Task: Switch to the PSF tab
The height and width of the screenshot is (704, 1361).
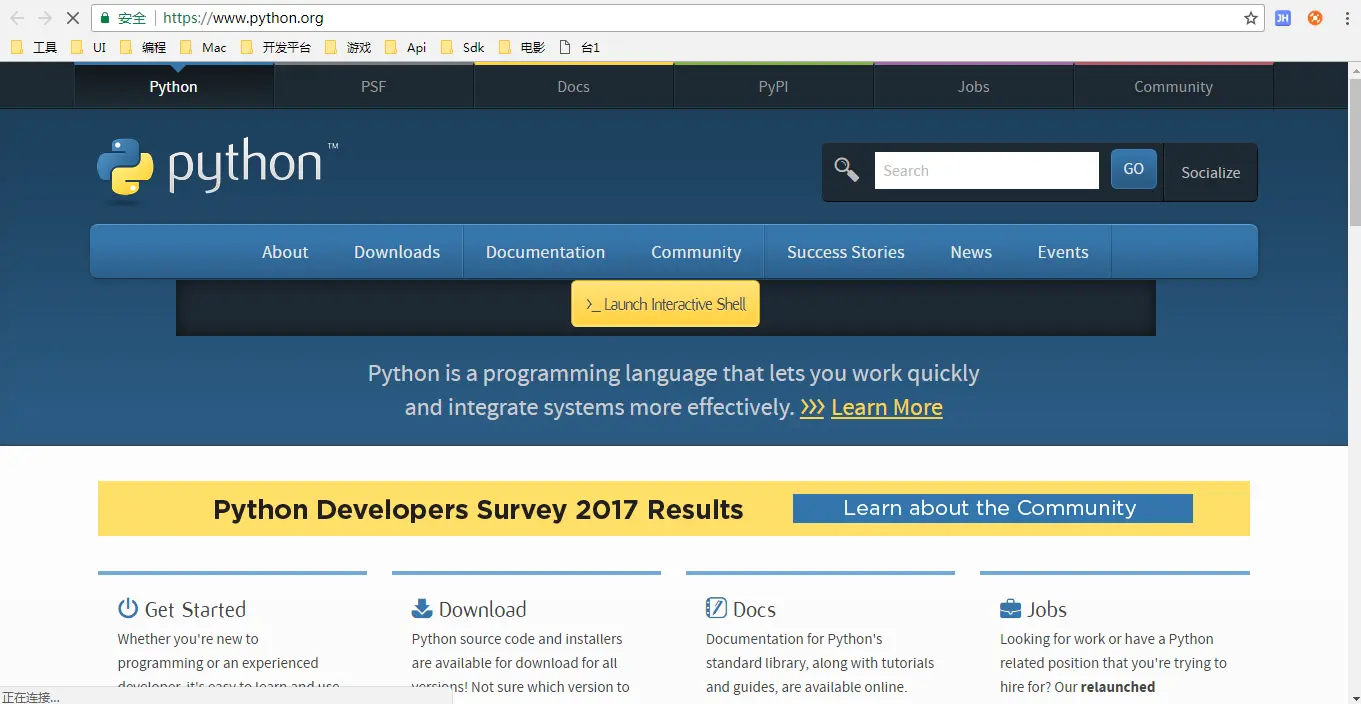Action: (x=373, y=86)
